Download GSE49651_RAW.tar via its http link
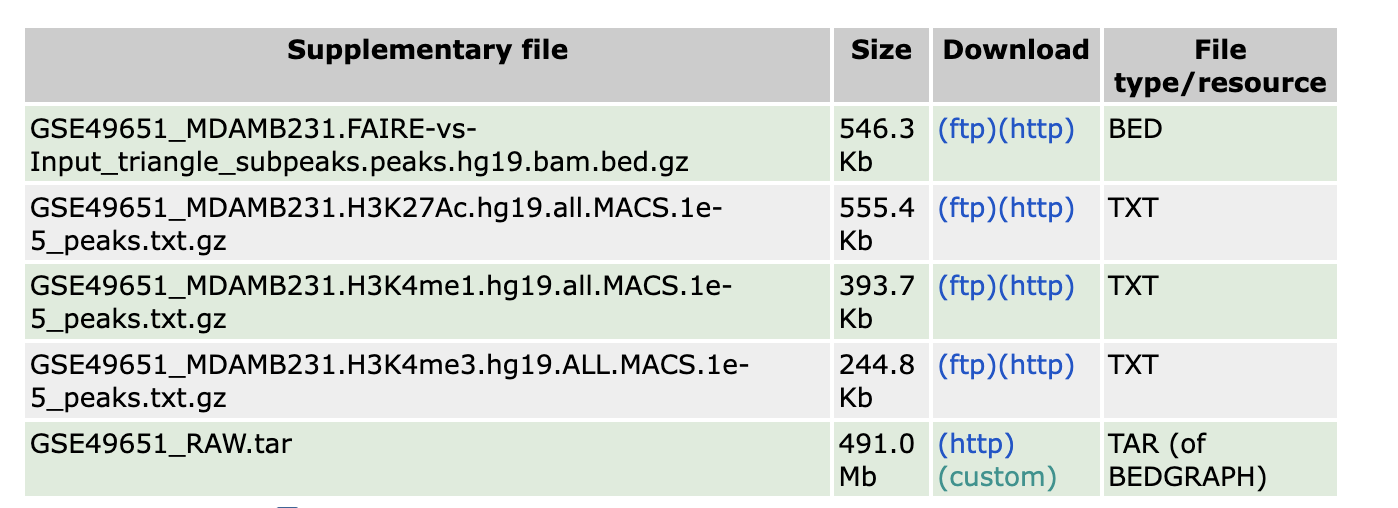The image size is (1398, 508). point(976,444)
